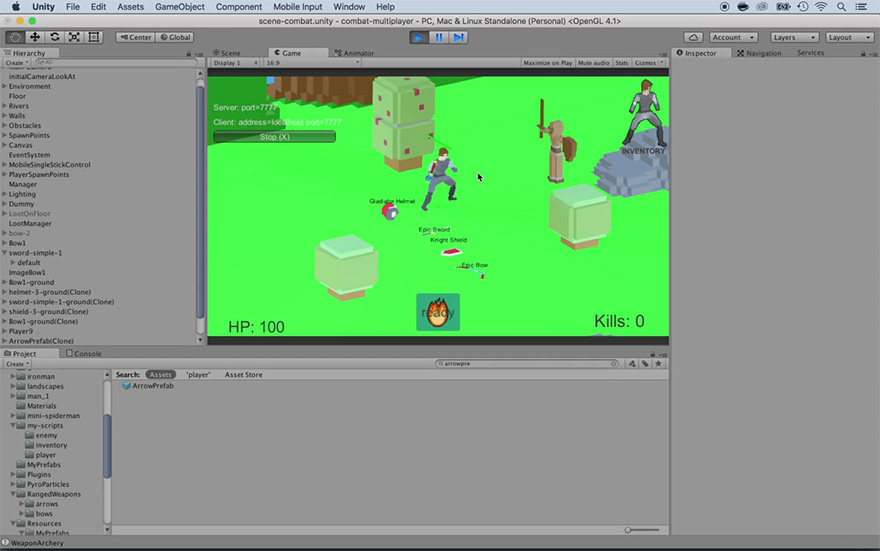Select the Hand tool in Unity toolbar

tap(15, 37)
